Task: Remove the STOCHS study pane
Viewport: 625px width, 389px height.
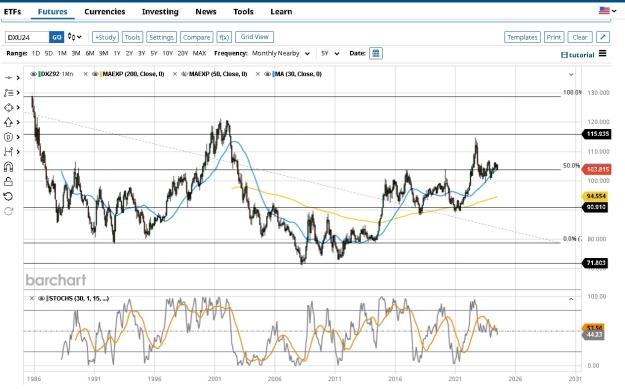Action: click(31, 299)
